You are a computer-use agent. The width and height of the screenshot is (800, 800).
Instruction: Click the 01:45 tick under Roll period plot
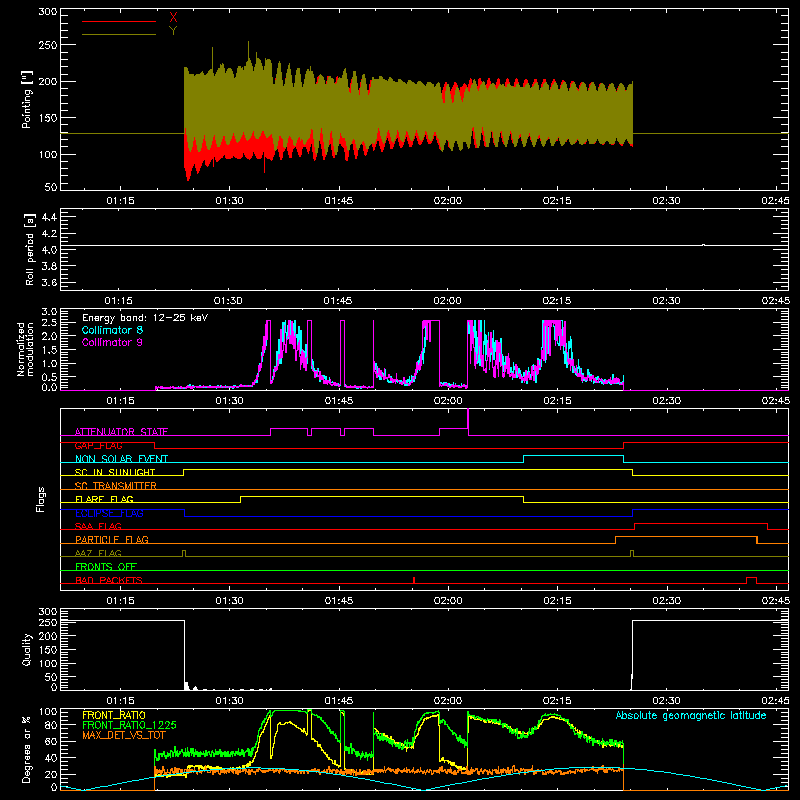338,301
